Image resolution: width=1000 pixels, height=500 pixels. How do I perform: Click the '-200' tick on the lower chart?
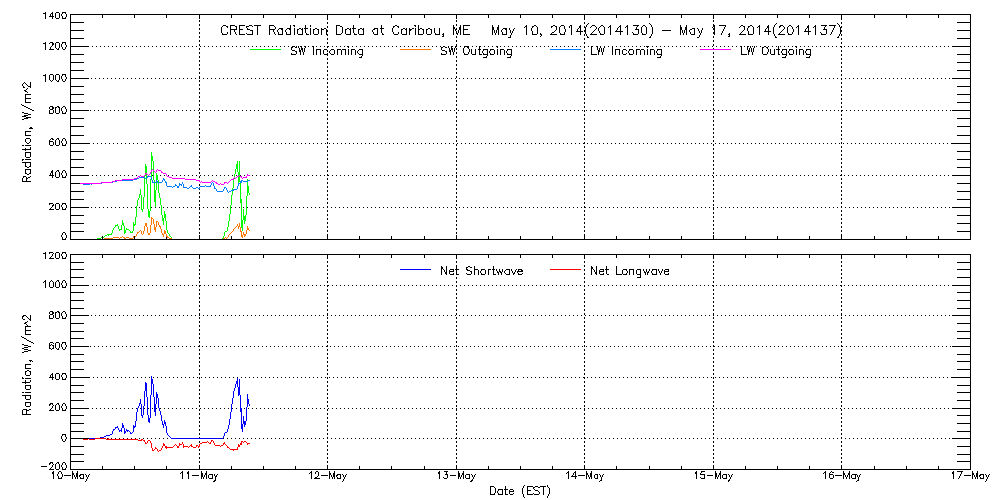(x=54, y=467)
